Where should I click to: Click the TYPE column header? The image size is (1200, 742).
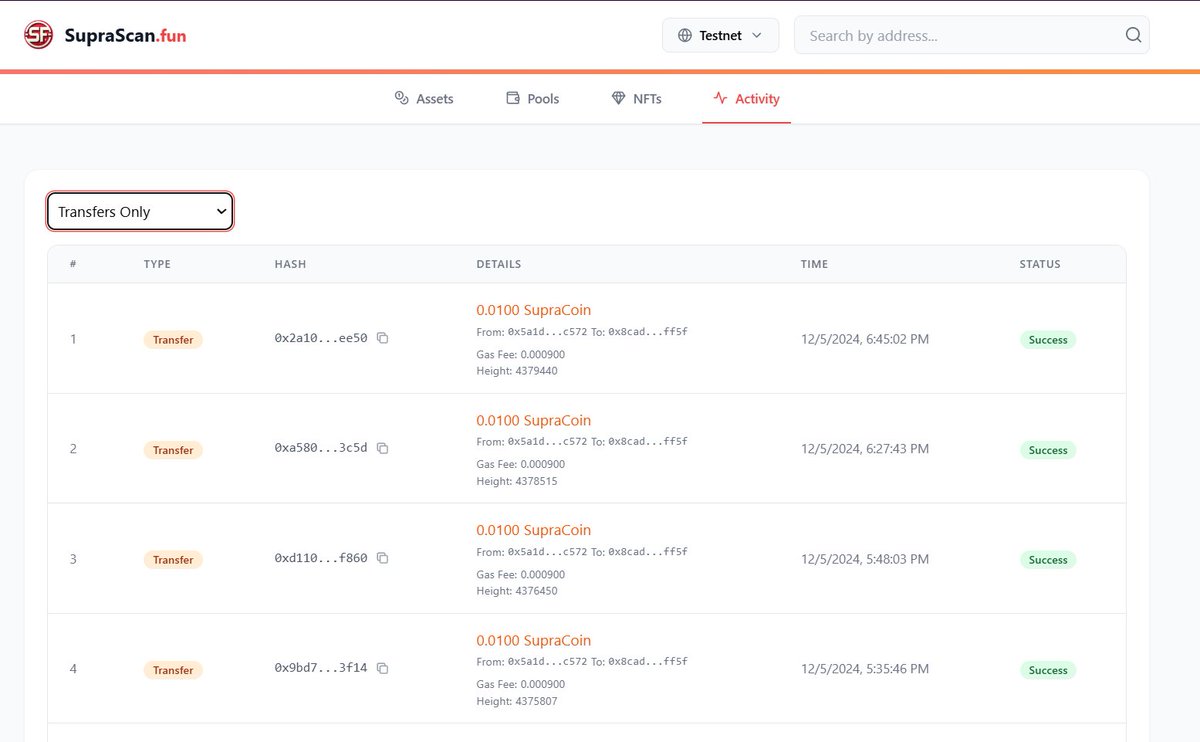[x=157, y=264]
